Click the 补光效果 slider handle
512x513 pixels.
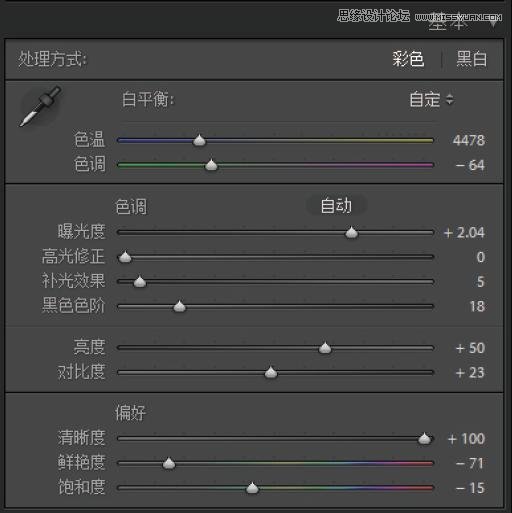pos(140,282)
